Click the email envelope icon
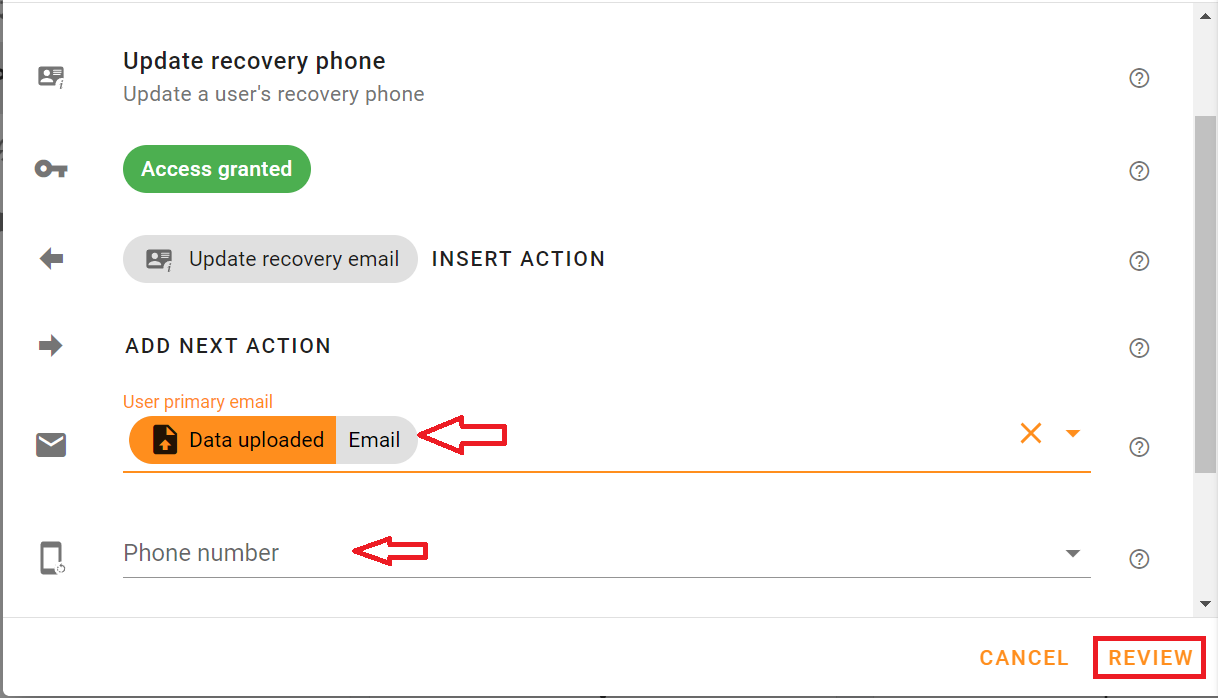Screen dimensions: 1218x698 coord(50,445)
